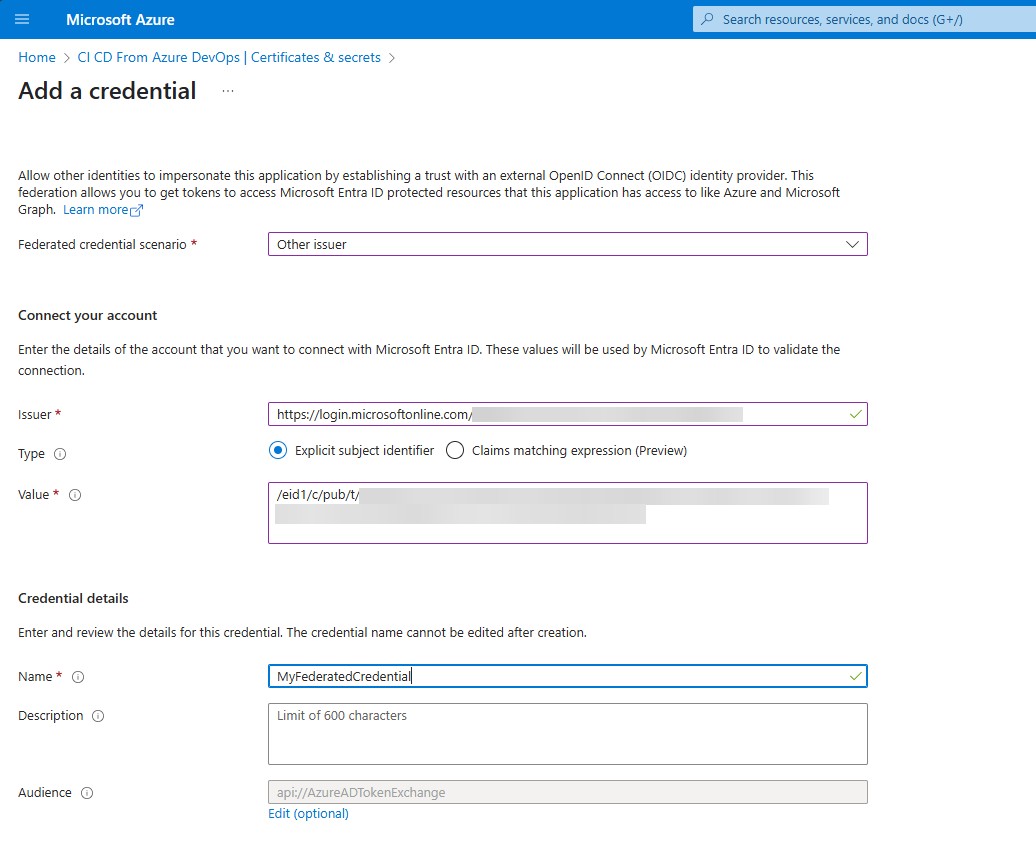This screenshot has width=1036, height=842.
Task: Click the Description text area
Action: (x=568, y=734)
